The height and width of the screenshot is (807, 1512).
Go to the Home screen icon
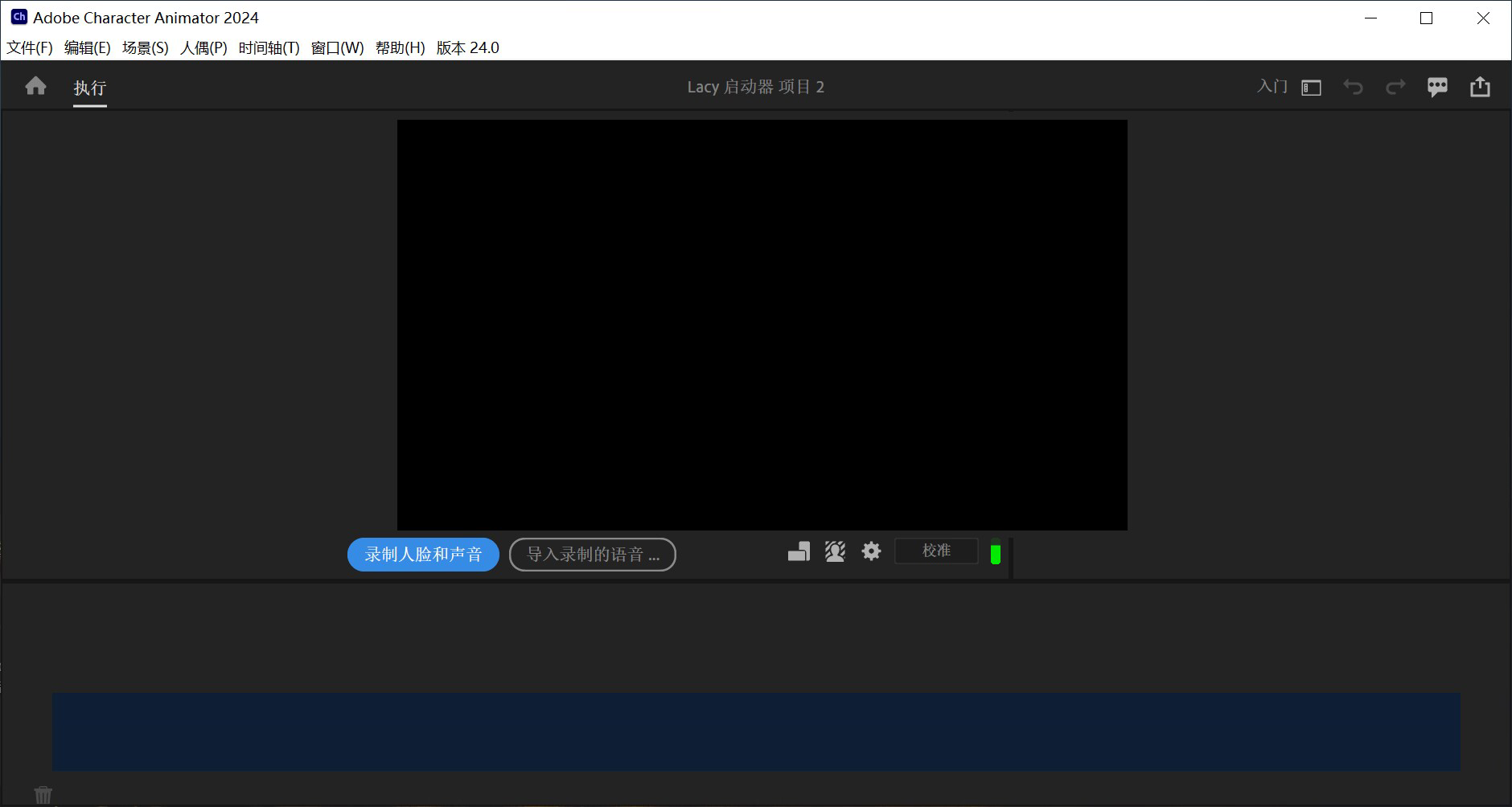click(35, 86)
